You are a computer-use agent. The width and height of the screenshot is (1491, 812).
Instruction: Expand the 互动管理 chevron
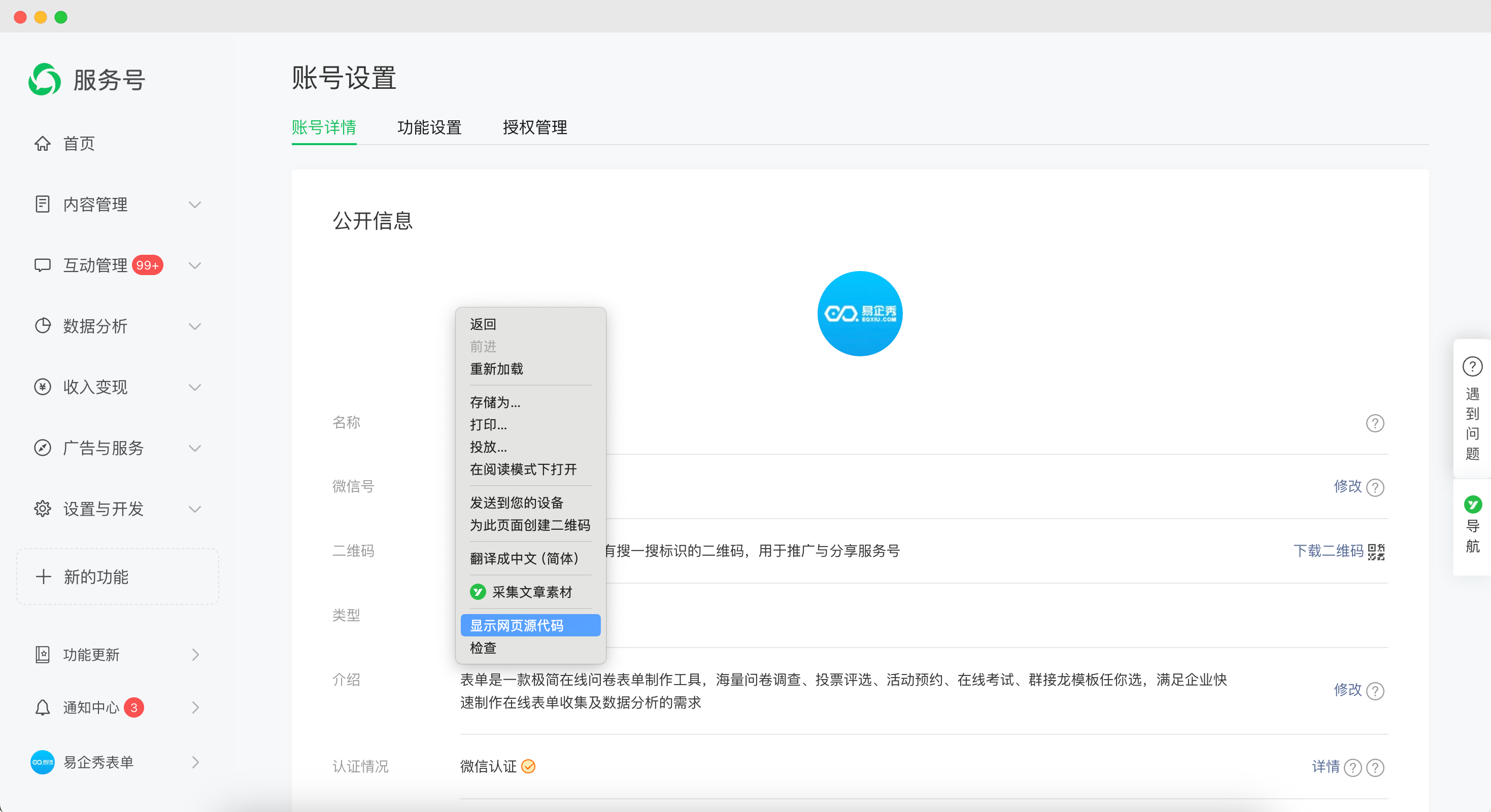(195, 265)
